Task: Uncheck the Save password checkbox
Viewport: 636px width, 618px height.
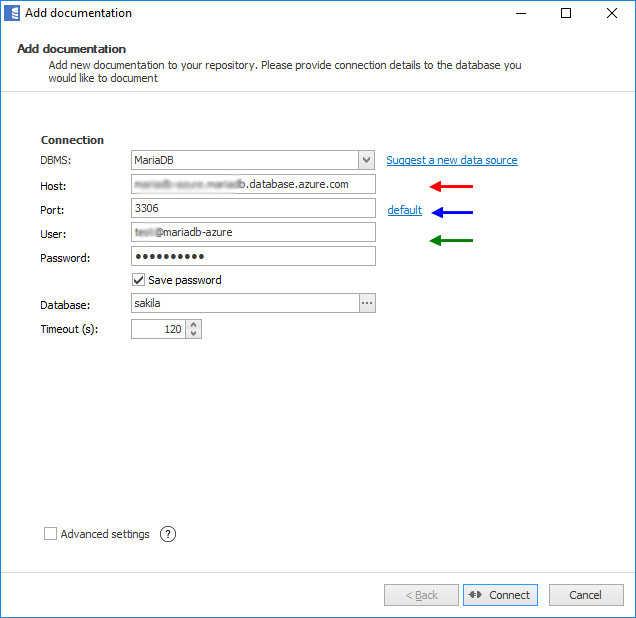Action: click(139, 280)
